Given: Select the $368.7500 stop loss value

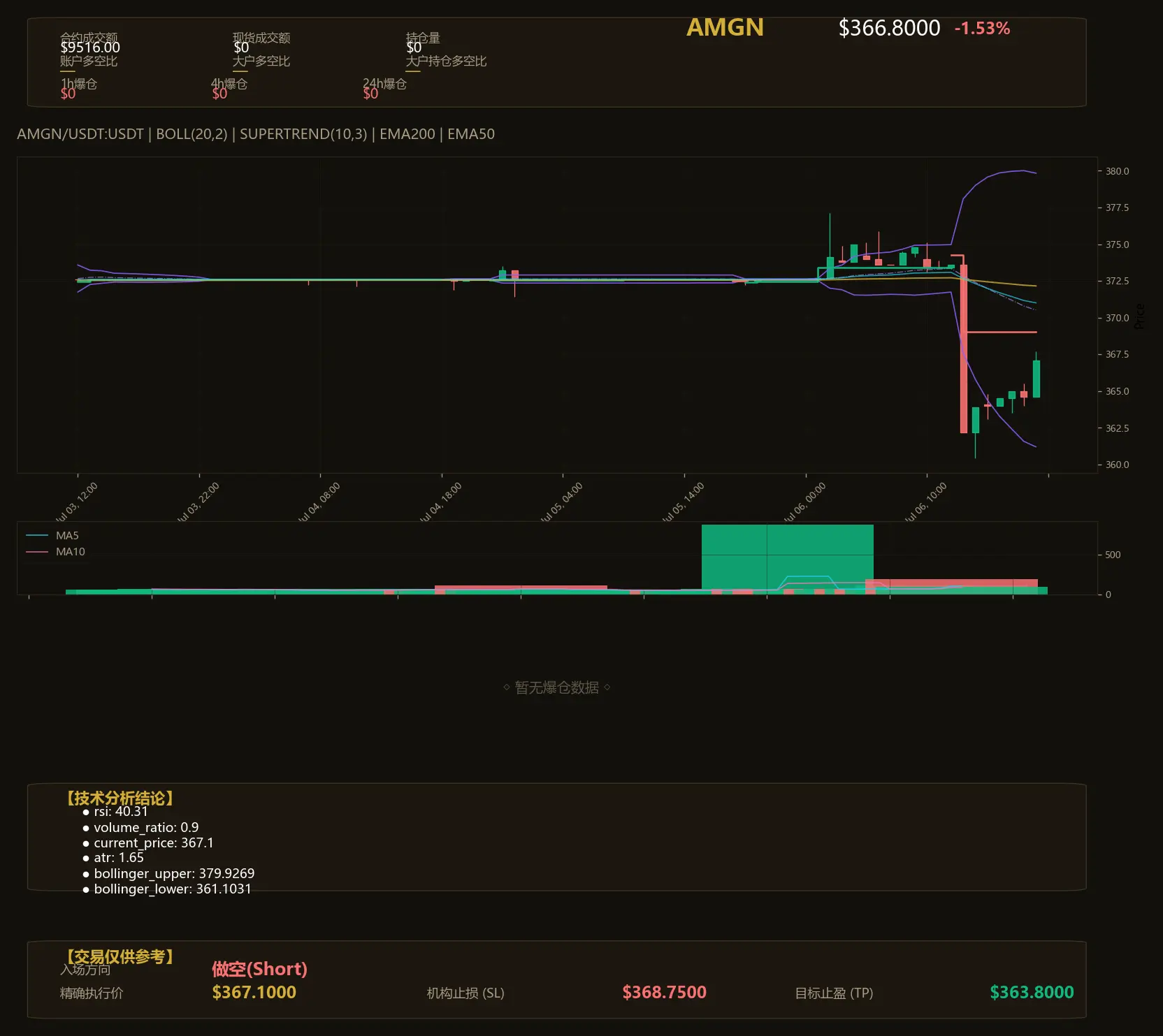Looking at the screenshot, I should (665, 993).
